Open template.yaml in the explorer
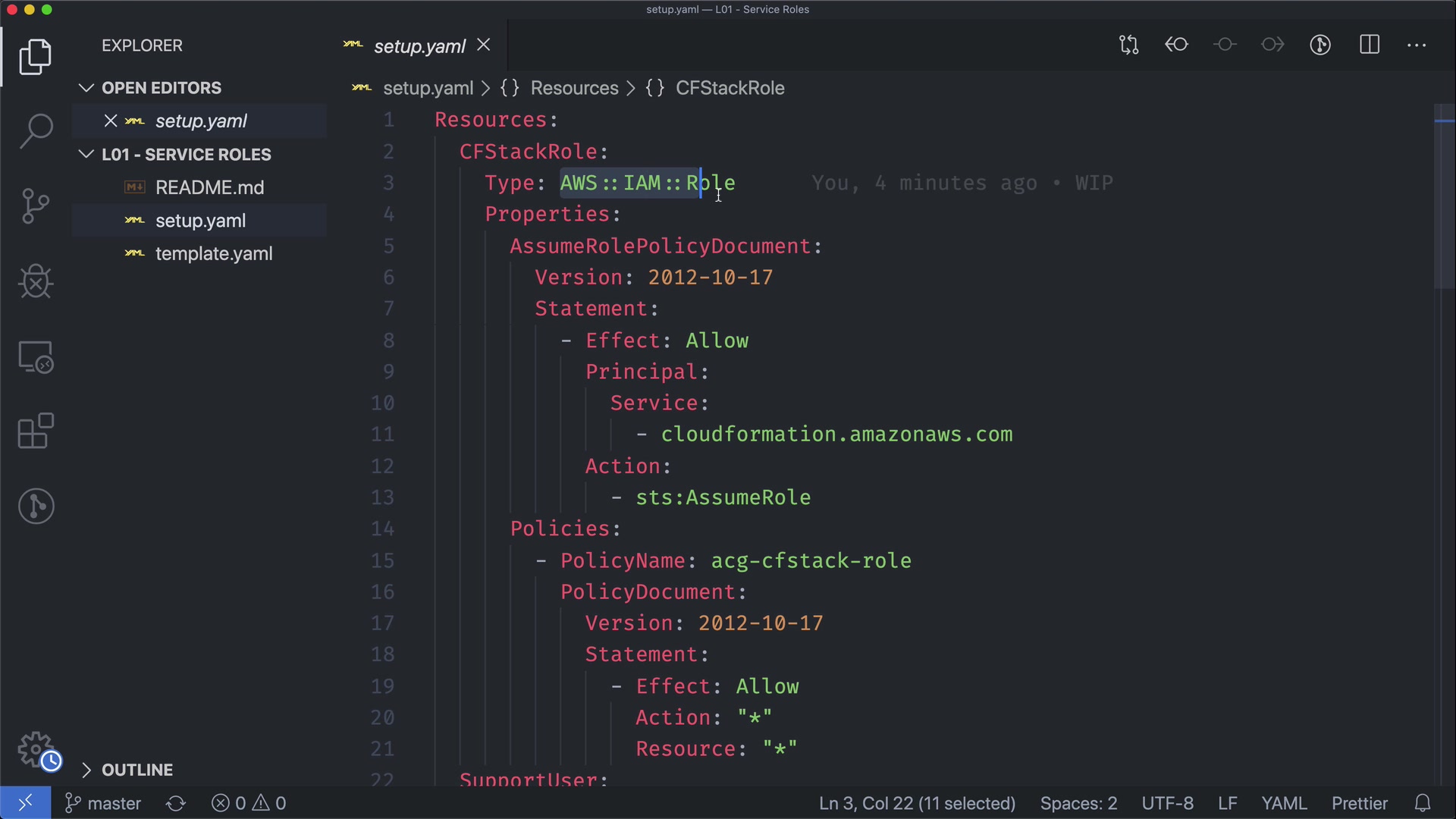 click(x=213, y=254)
